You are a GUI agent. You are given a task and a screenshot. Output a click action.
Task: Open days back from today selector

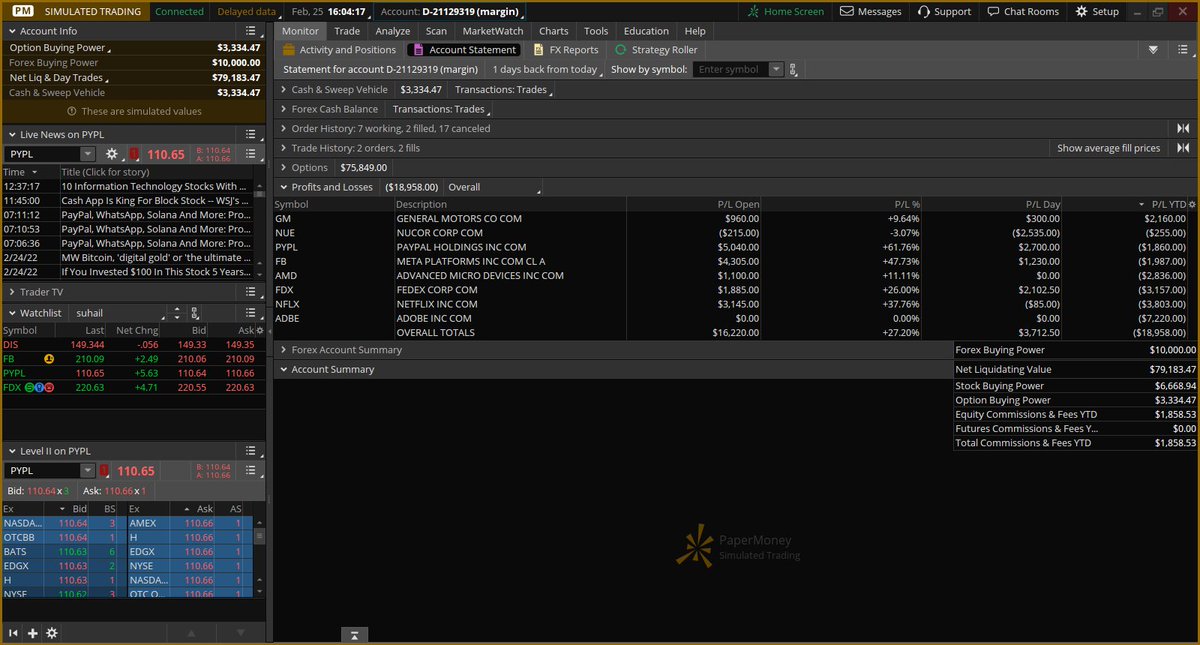(548, 70)
